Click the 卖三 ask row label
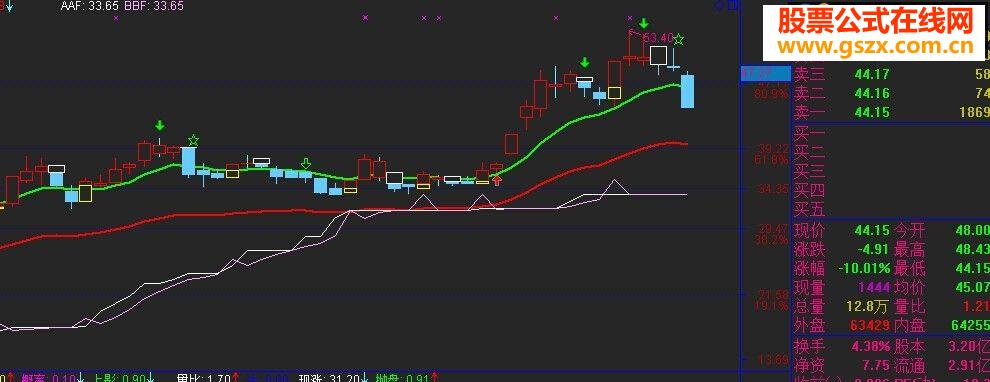The height and width of the screenshot is (382, 990). (810, 75)
